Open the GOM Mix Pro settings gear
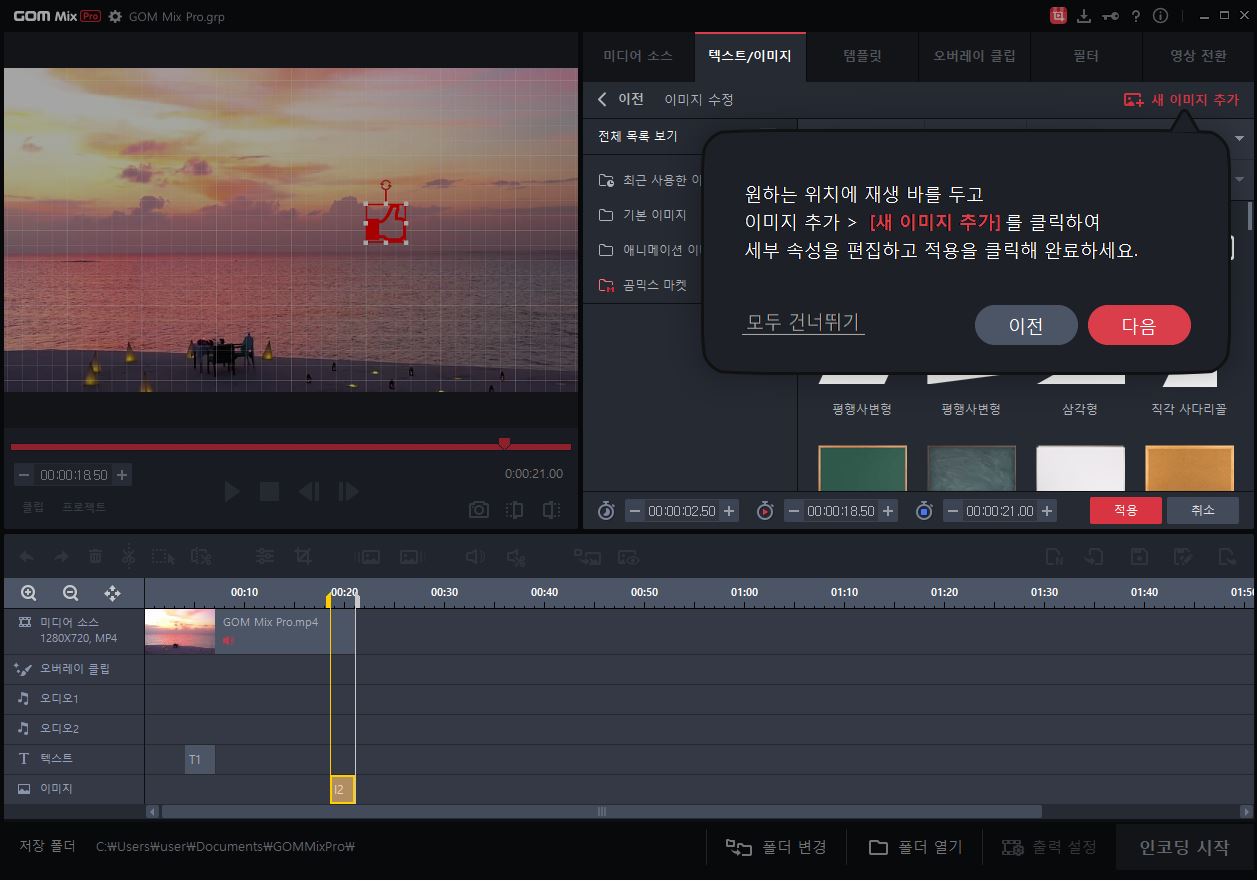 click(115, 16)
